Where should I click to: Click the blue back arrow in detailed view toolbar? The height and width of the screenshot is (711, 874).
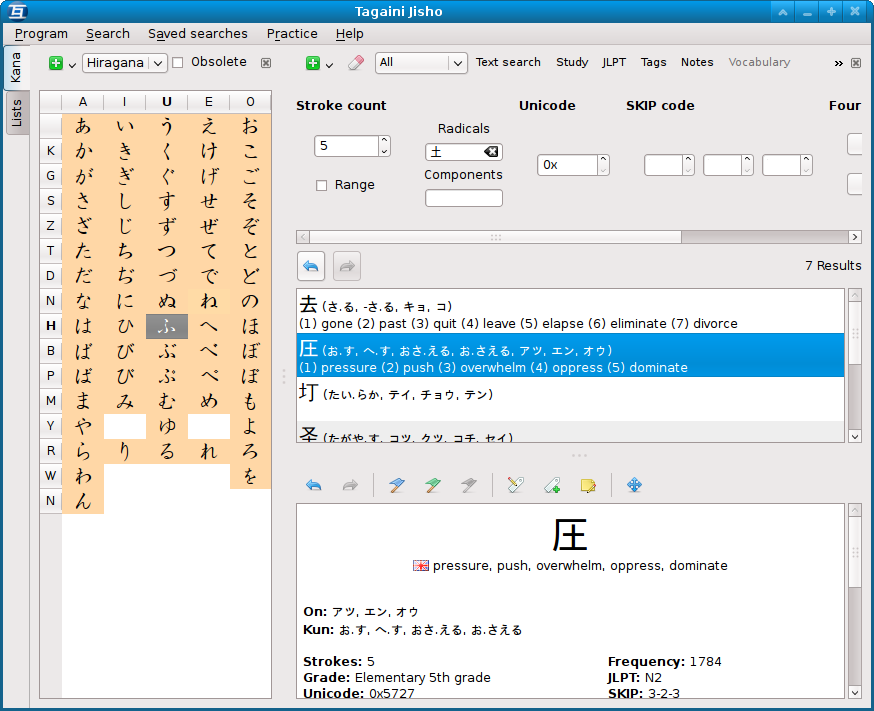coord(314,485)
